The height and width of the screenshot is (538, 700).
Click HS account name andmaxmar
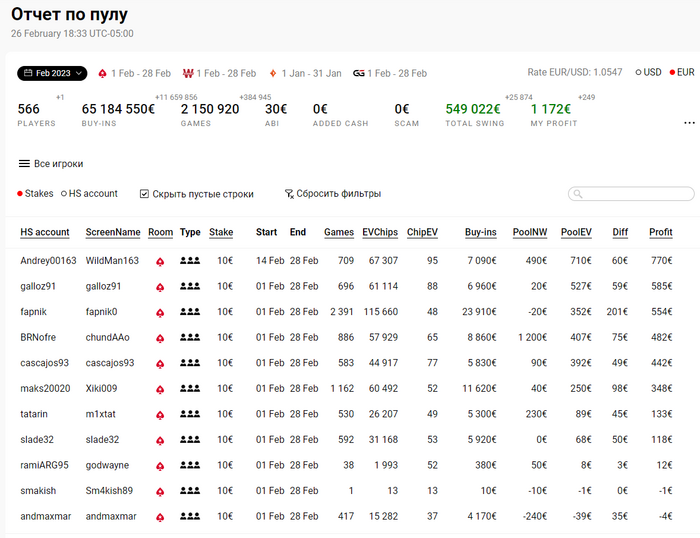pyautogui.click(x=46, y=517)
